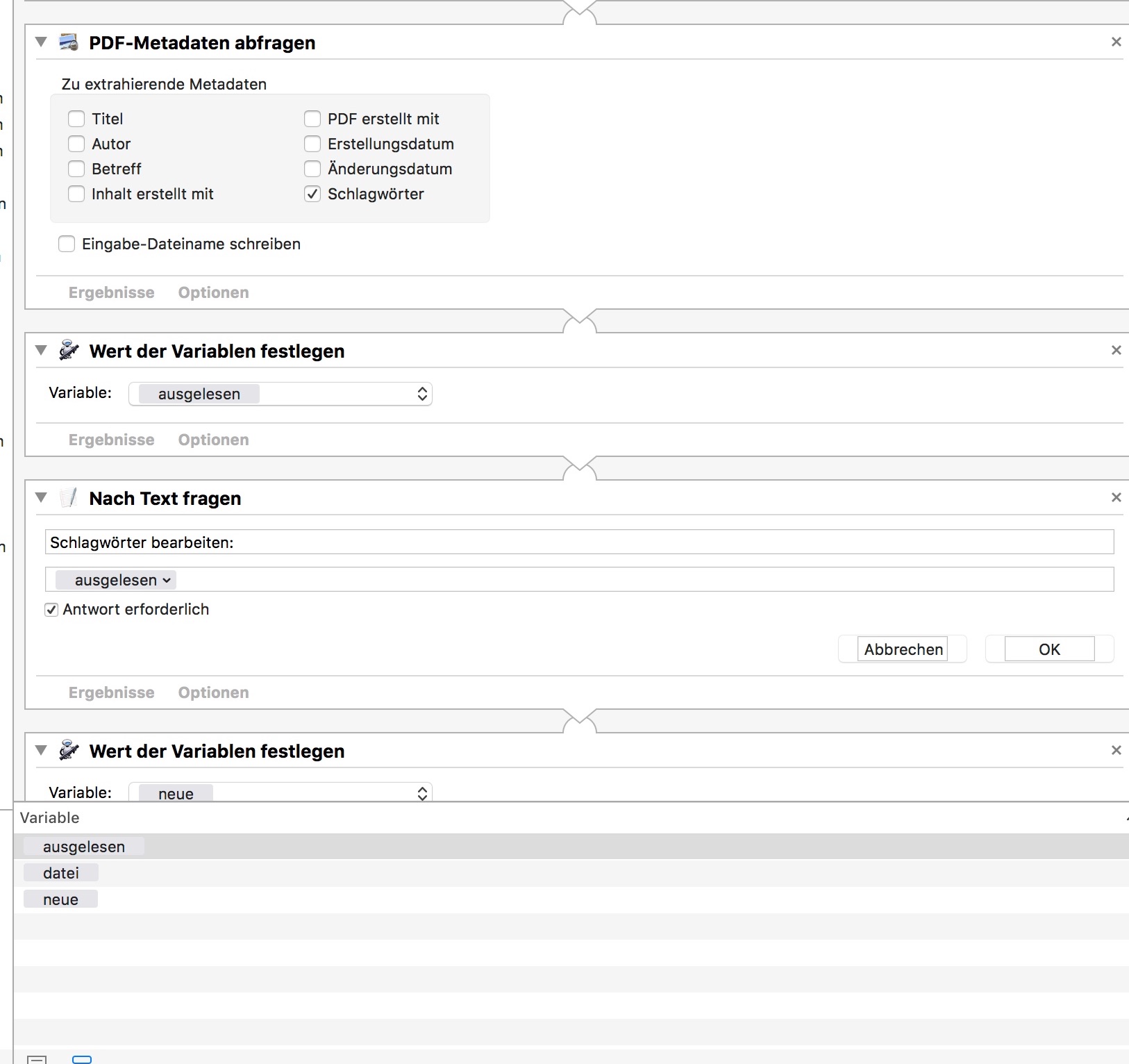Show Optionen of Nach Text fragen action
Viewport: 1129px width, 1064px height.
point(213,692)
